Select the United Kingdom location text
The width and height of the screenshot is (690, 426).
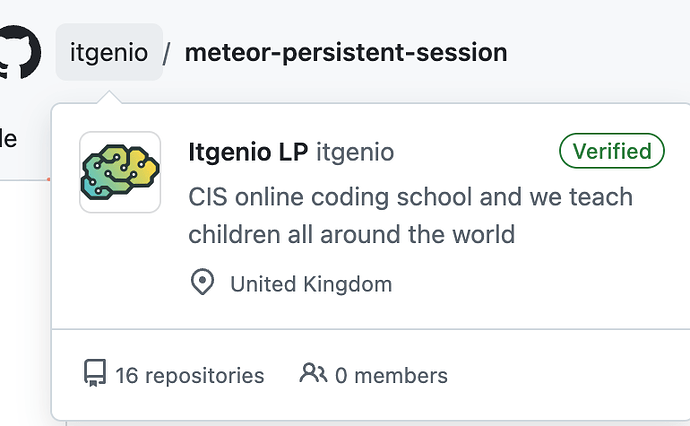311,284
